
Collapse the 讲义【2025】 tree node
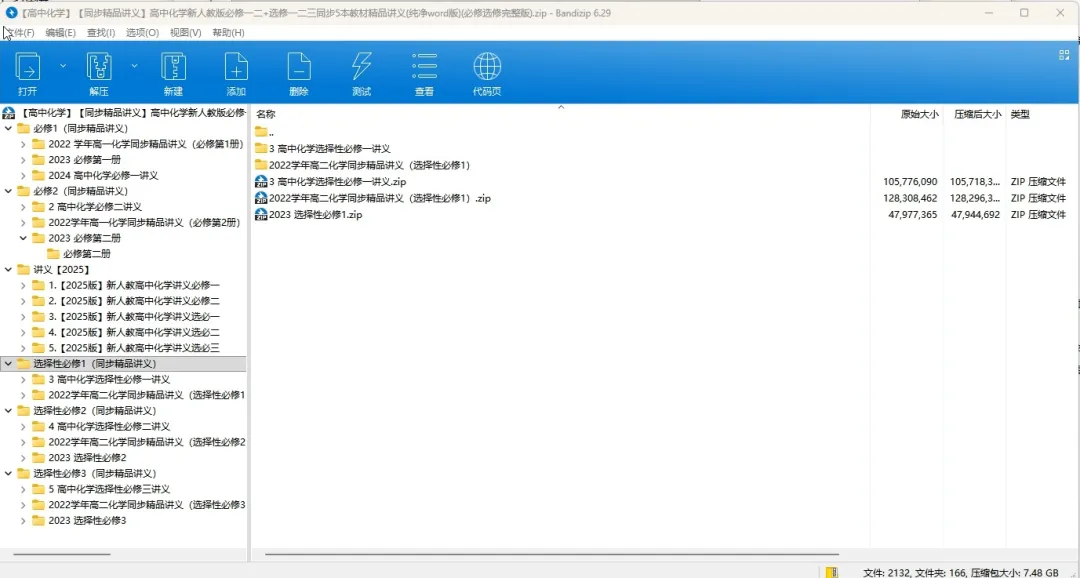8,269
